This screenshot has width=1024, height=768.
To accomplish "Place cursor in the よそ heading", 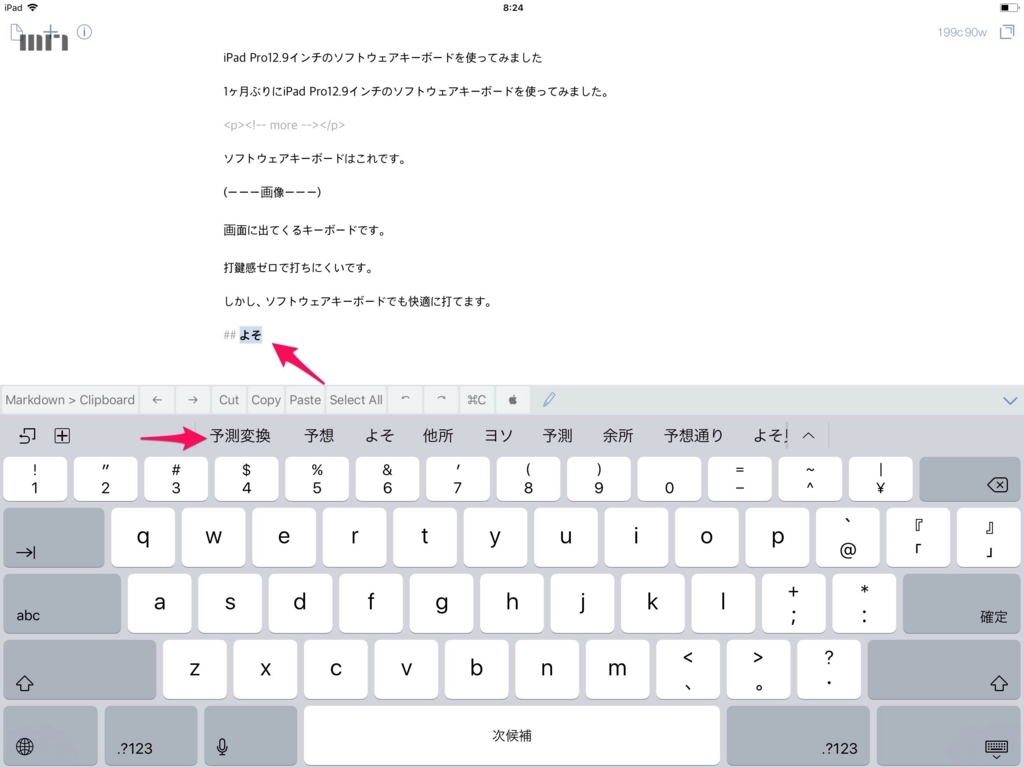I will pos(251,335).
